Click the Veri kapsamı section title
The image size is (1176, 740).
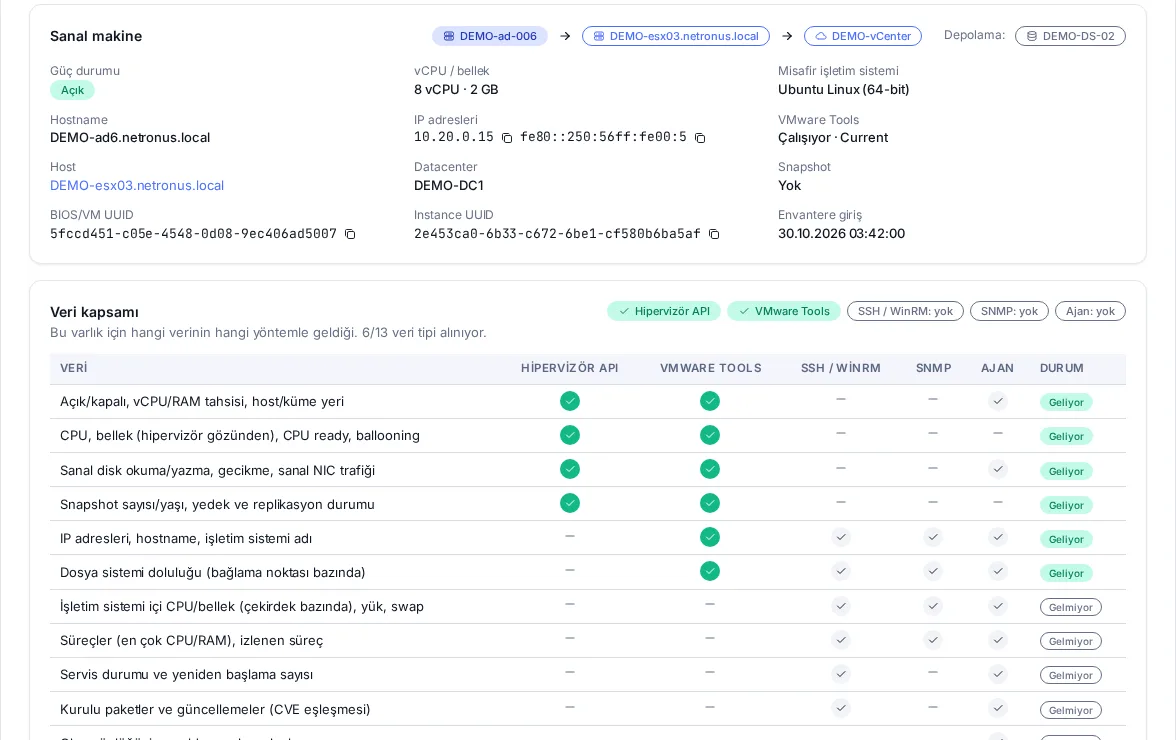[94, 312]
